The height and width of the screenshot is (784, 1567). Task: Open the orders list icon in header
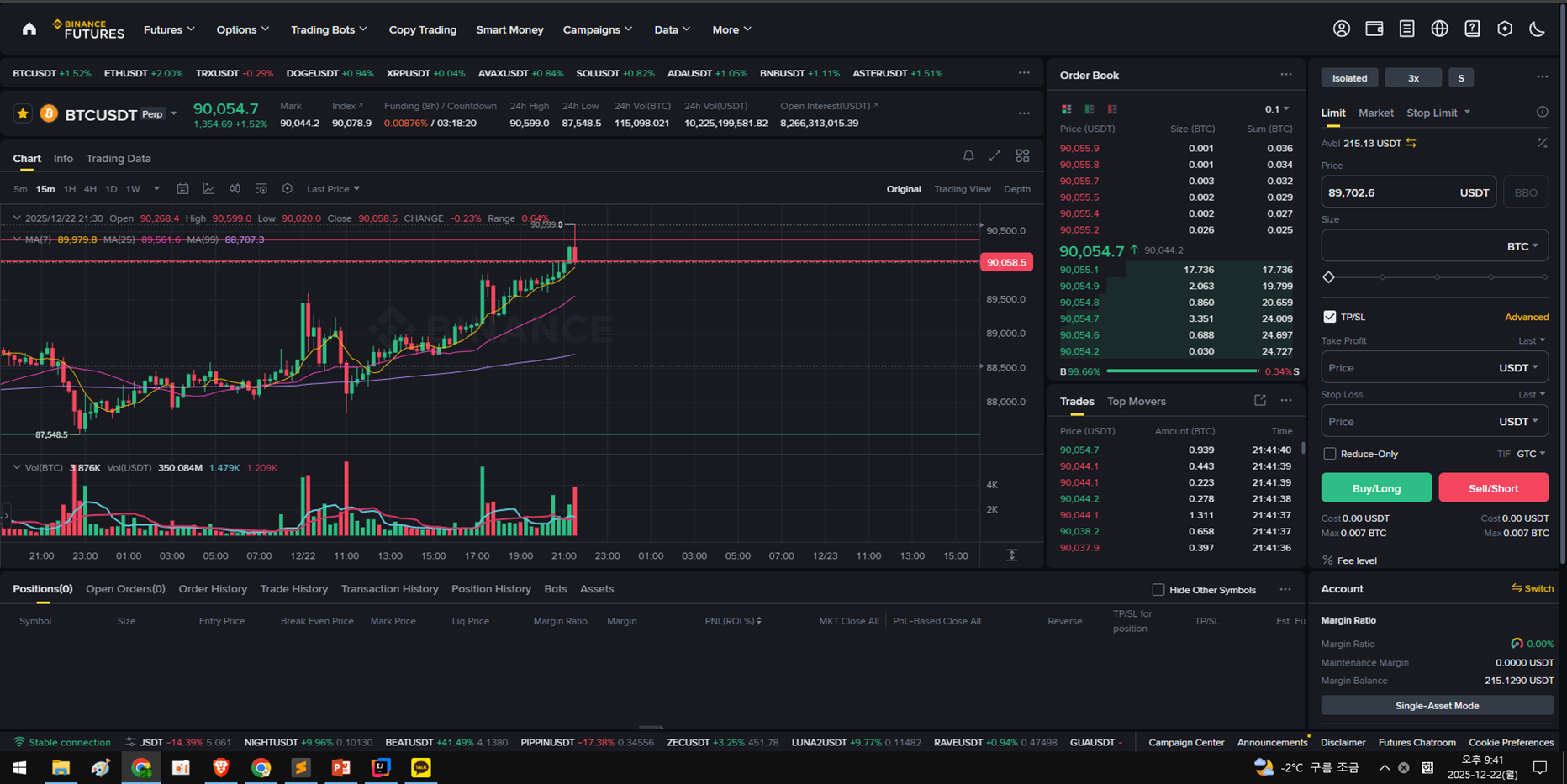click(x=1406, y=29)
